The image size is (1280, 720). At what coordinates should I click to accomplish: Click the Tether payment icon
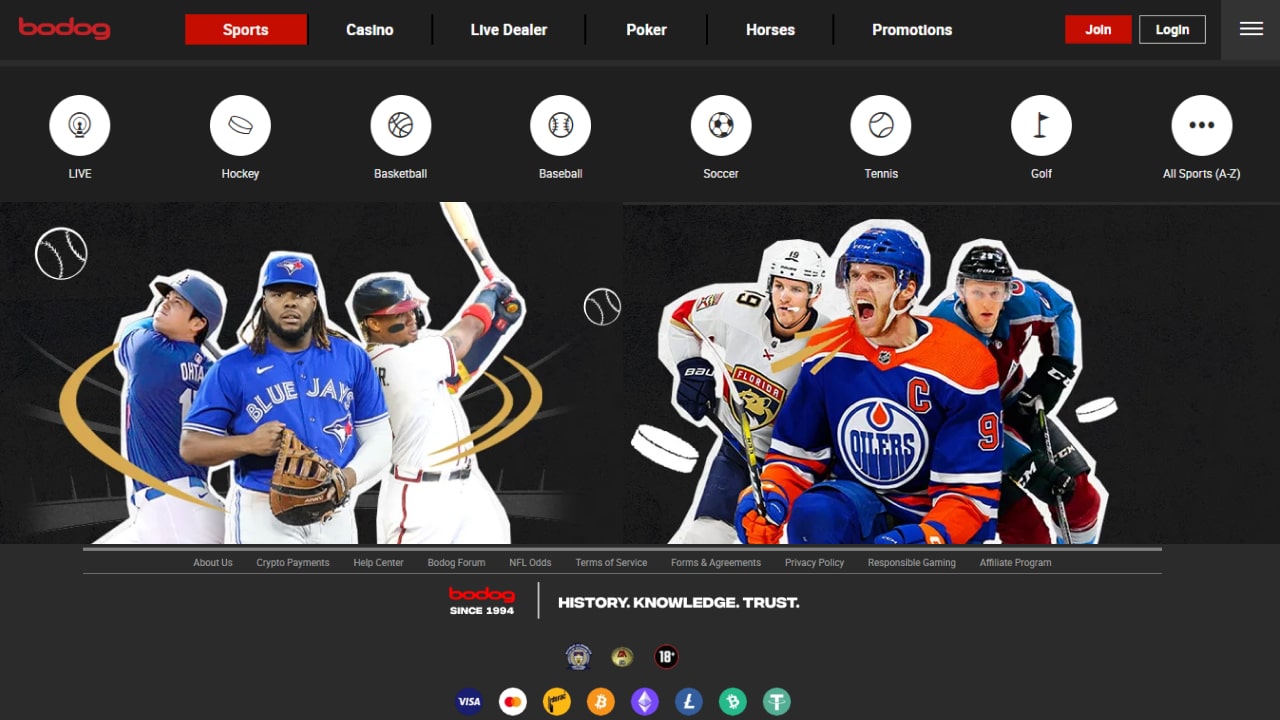(777, 702)
